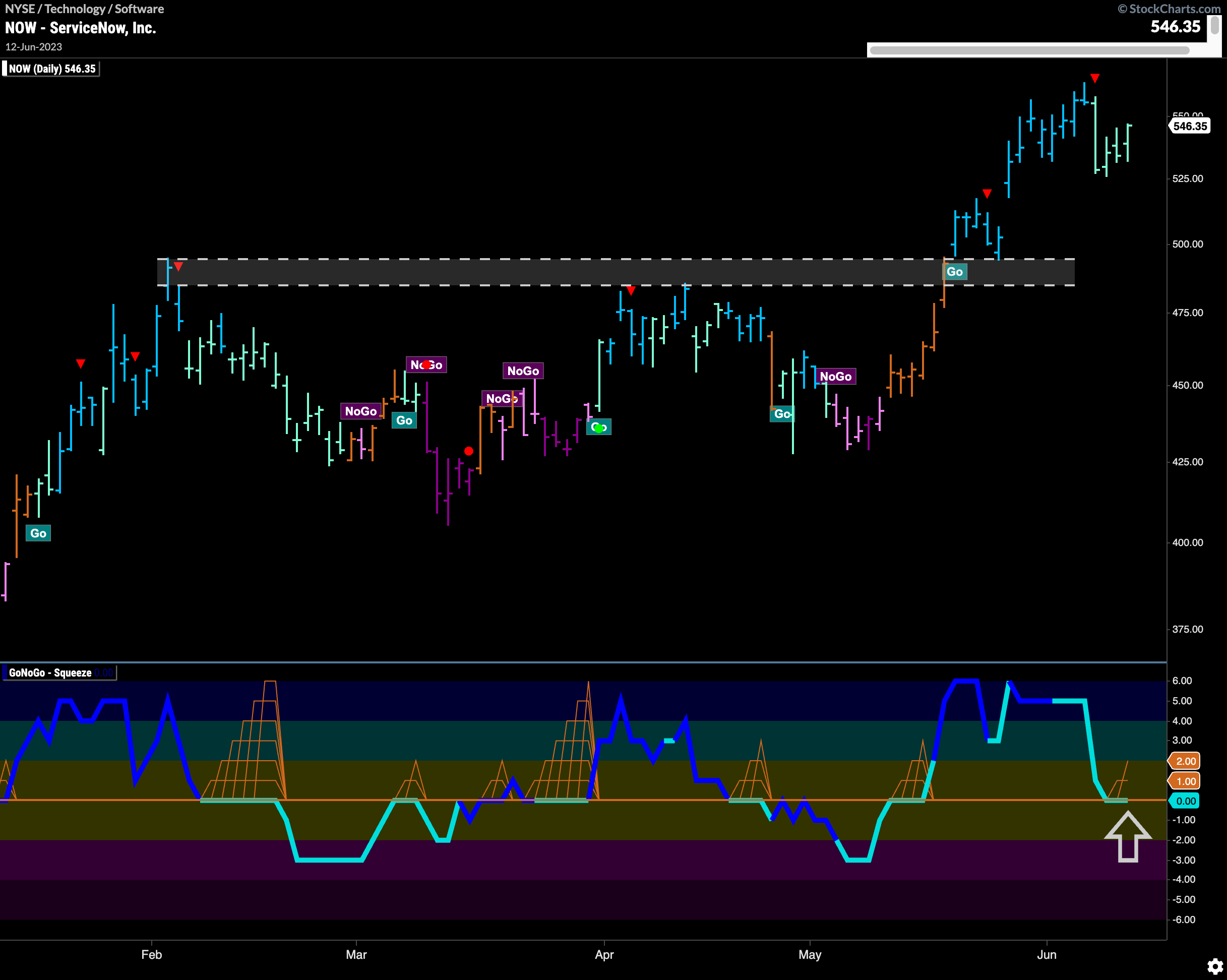The height and width of the screenshot is (980, 1227).
Task: Click the May month label on the time axis
Action: point(810,954)
